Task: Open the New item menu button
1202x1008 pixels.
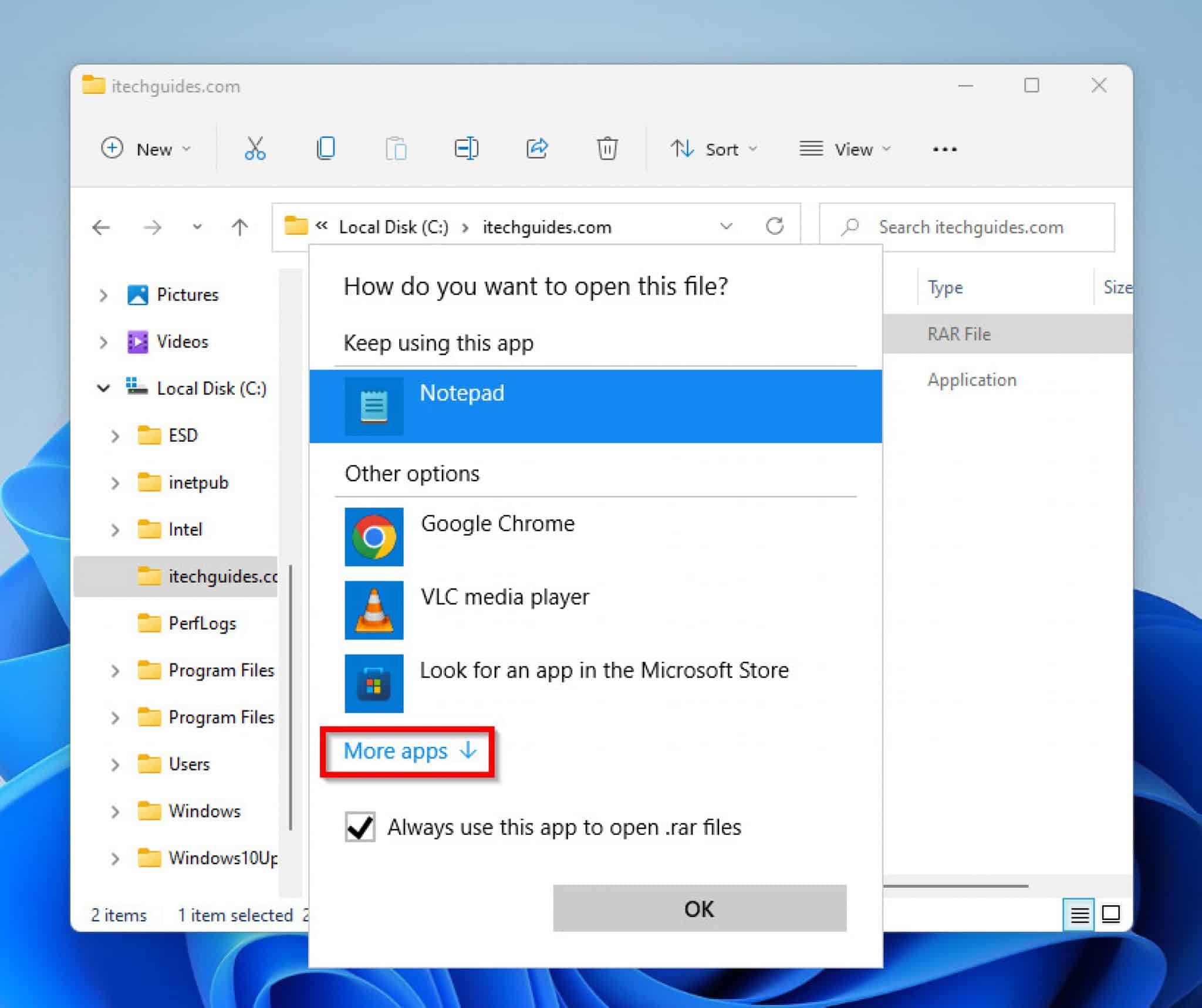Action: pyautogui.click(x=146, y=149)
